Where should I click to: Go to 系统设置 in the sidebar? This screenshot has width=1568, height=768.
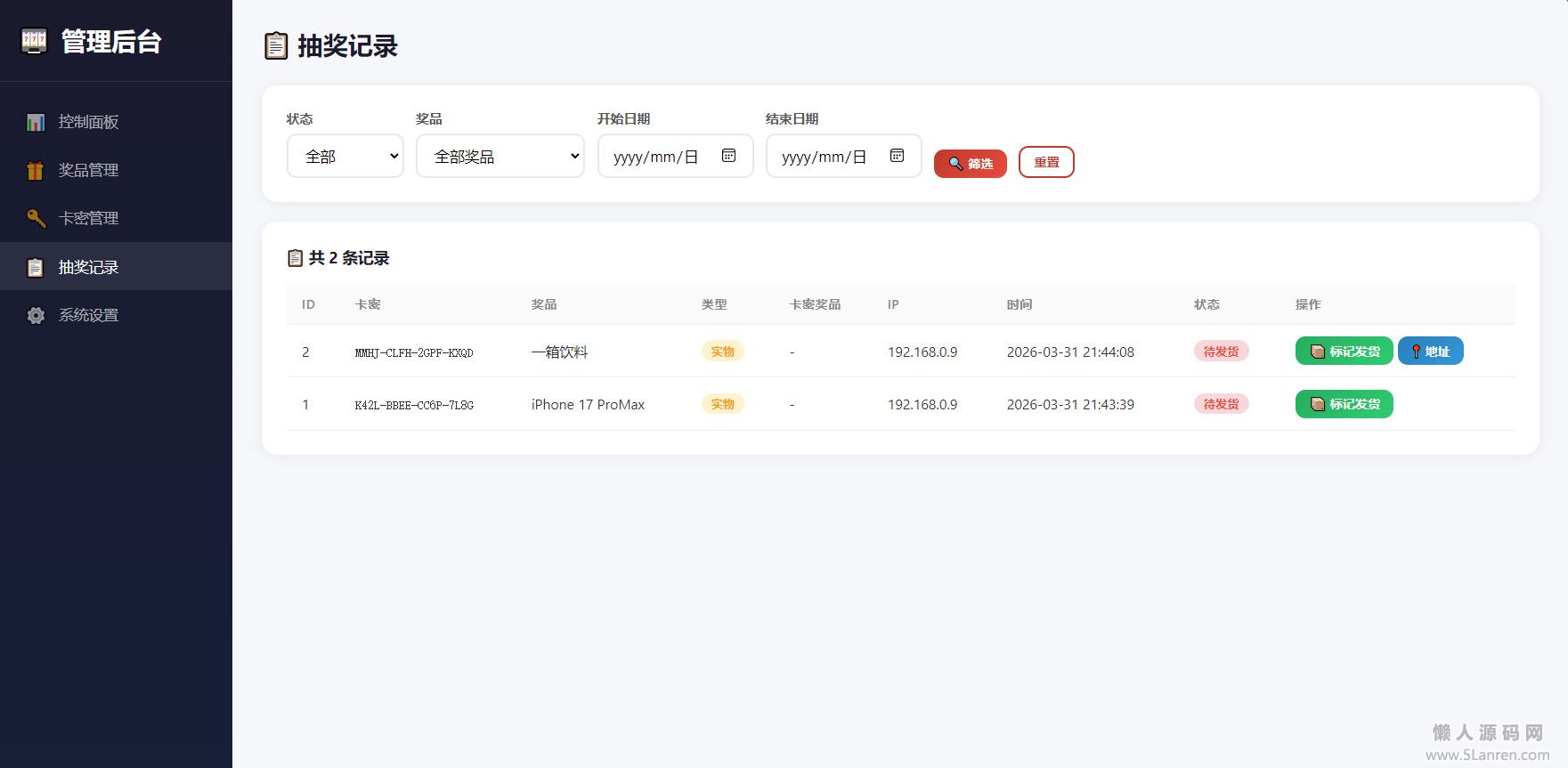click(88, 315)
